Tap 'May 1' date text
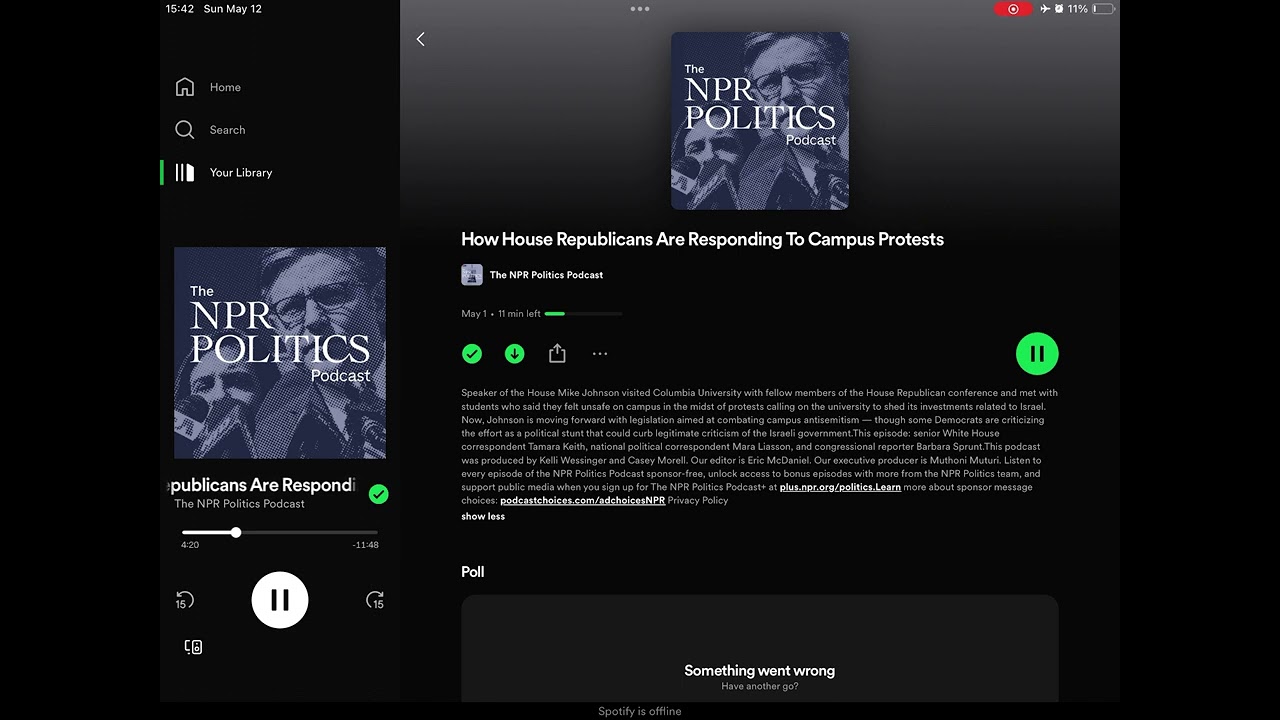 [x=474, y=314]
